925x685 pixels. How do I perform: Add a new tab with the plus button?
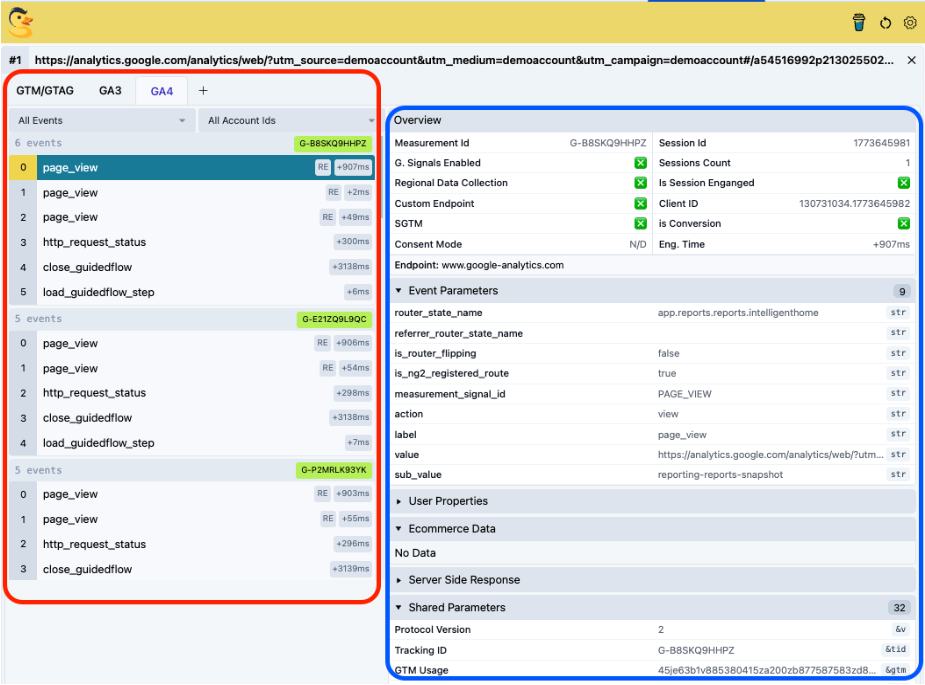pos(203,90)
